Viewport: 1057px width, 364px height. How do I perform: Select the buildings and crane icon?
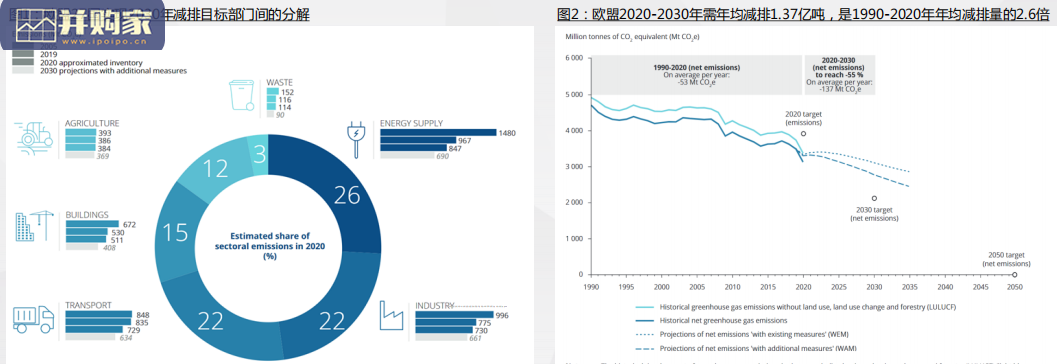34,226
